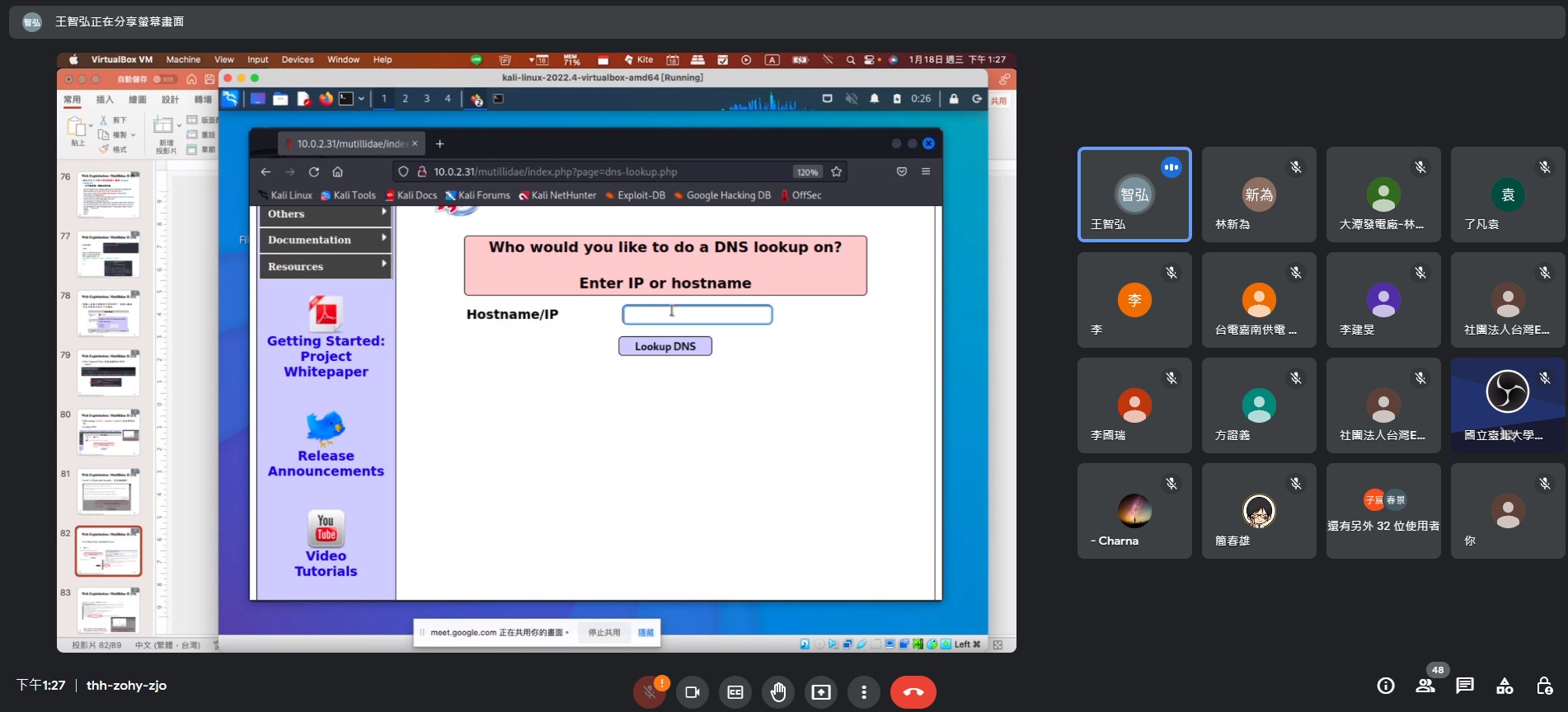Open Getting Started Project Whitepaper PDF

[326, 313]
